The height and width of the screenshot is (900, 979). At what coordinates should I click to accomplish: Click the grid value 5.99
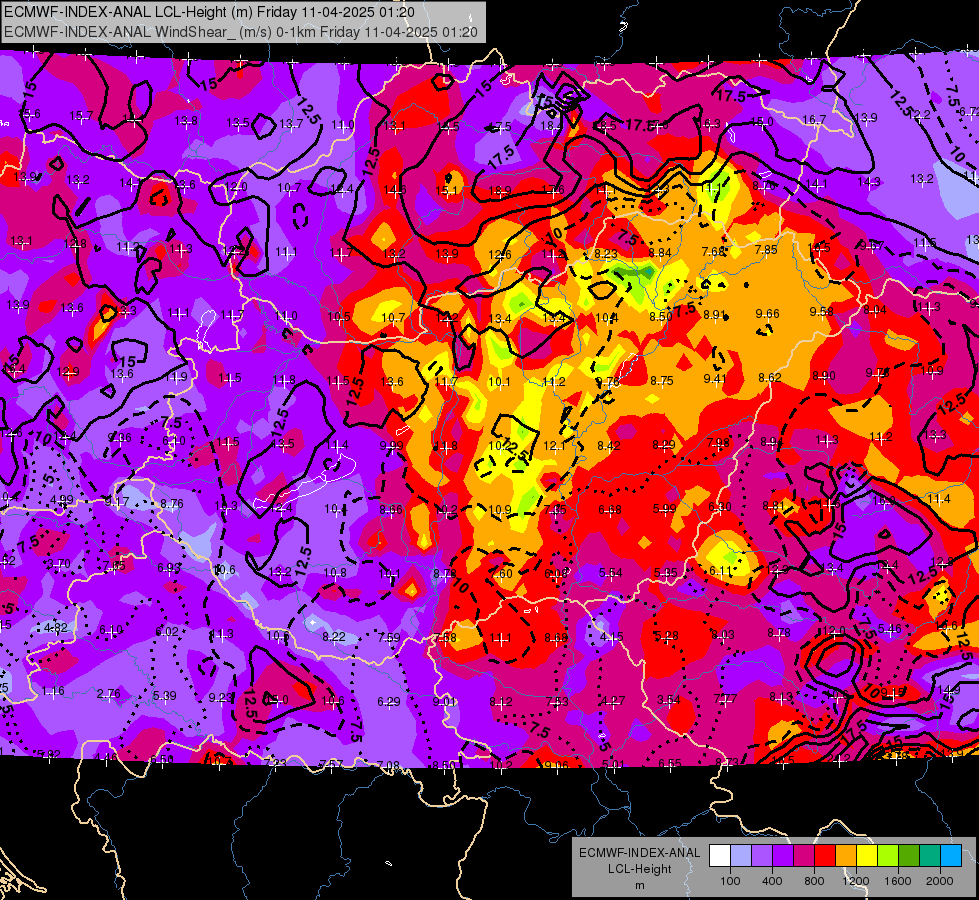664,508
